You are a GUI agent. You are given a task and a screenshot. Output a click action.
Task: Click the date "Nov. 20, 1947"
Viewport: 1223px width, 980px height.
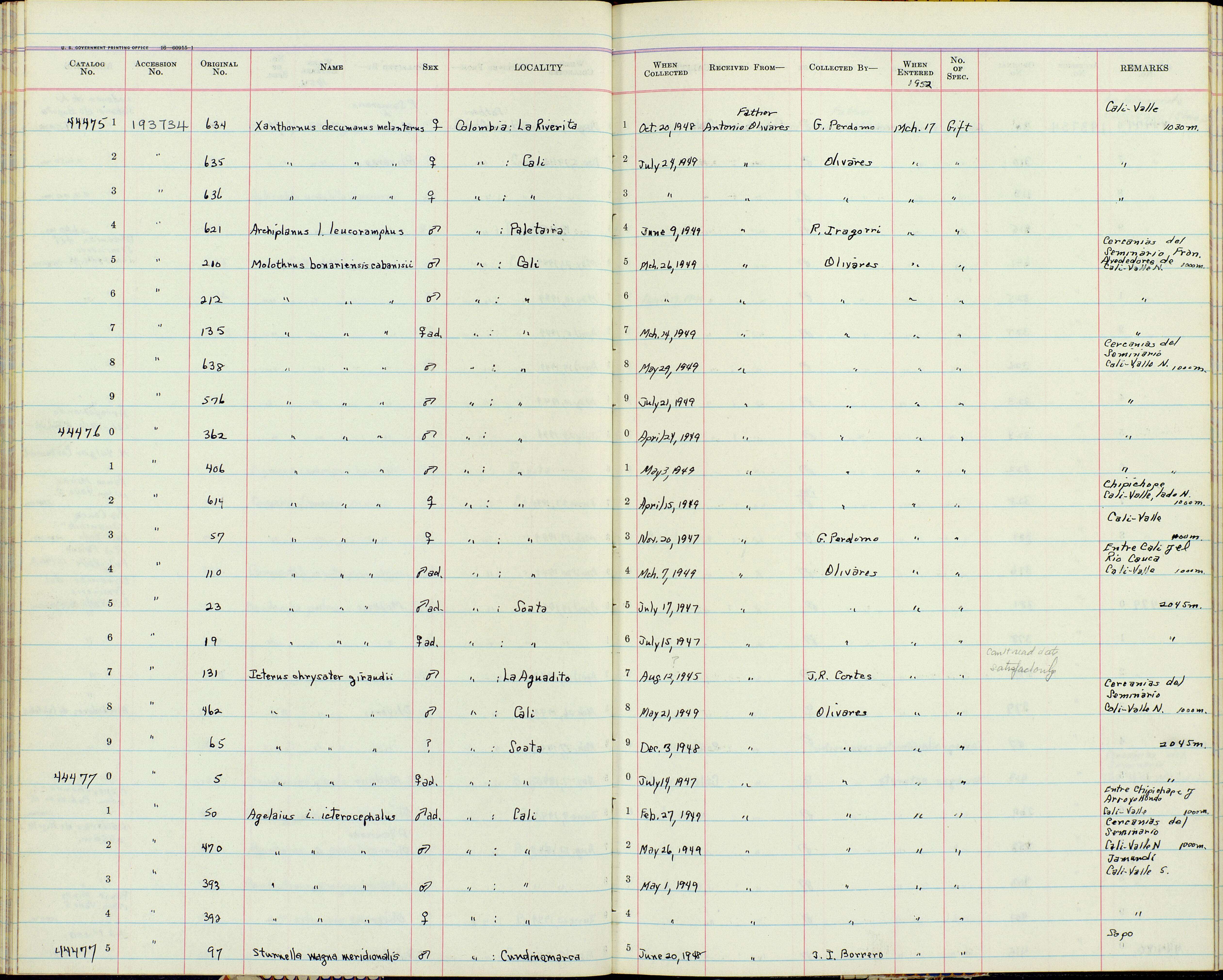pyautogui.click(x=669, y=538)
